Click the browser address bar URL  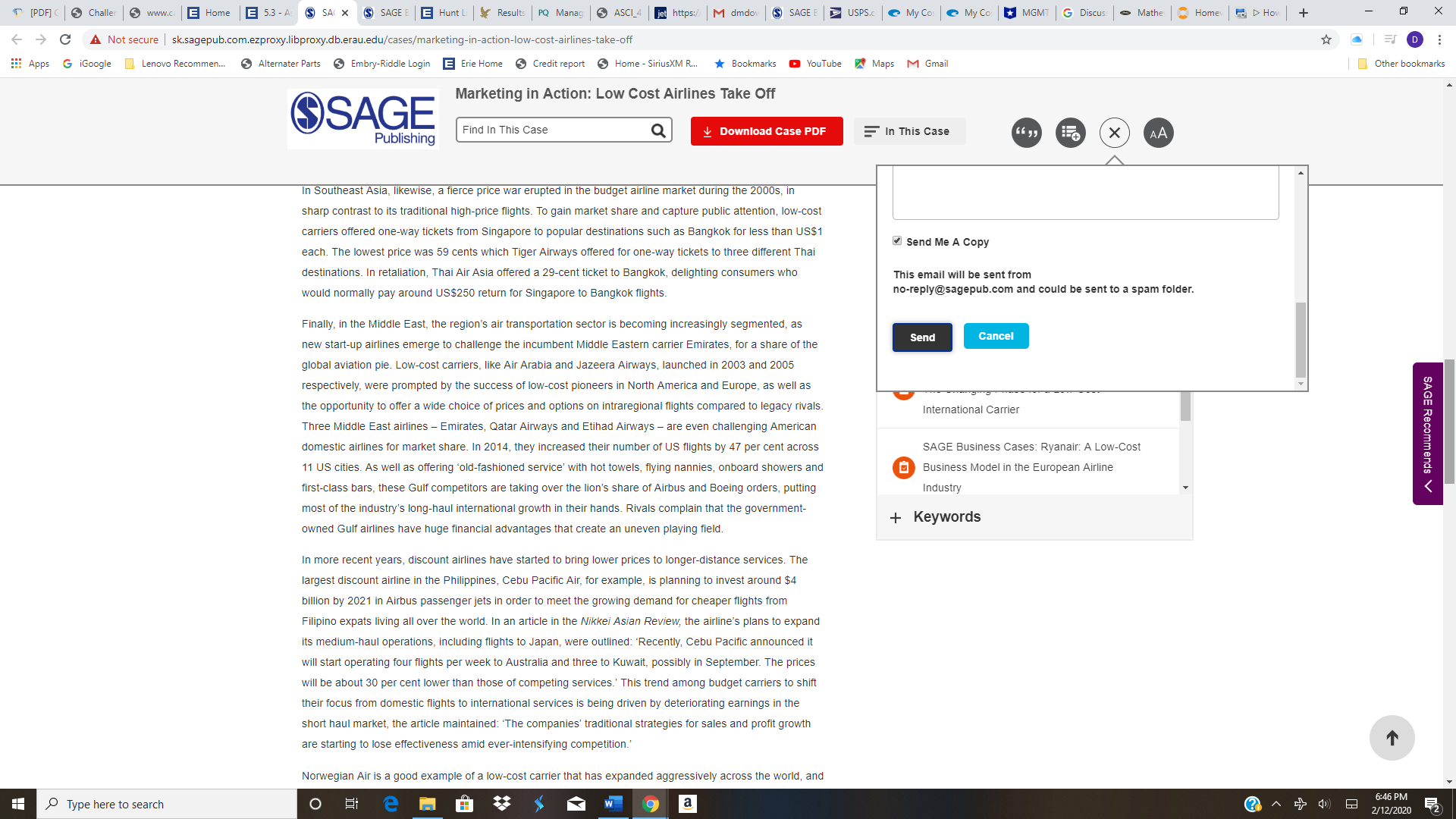[x=402, y=39]
